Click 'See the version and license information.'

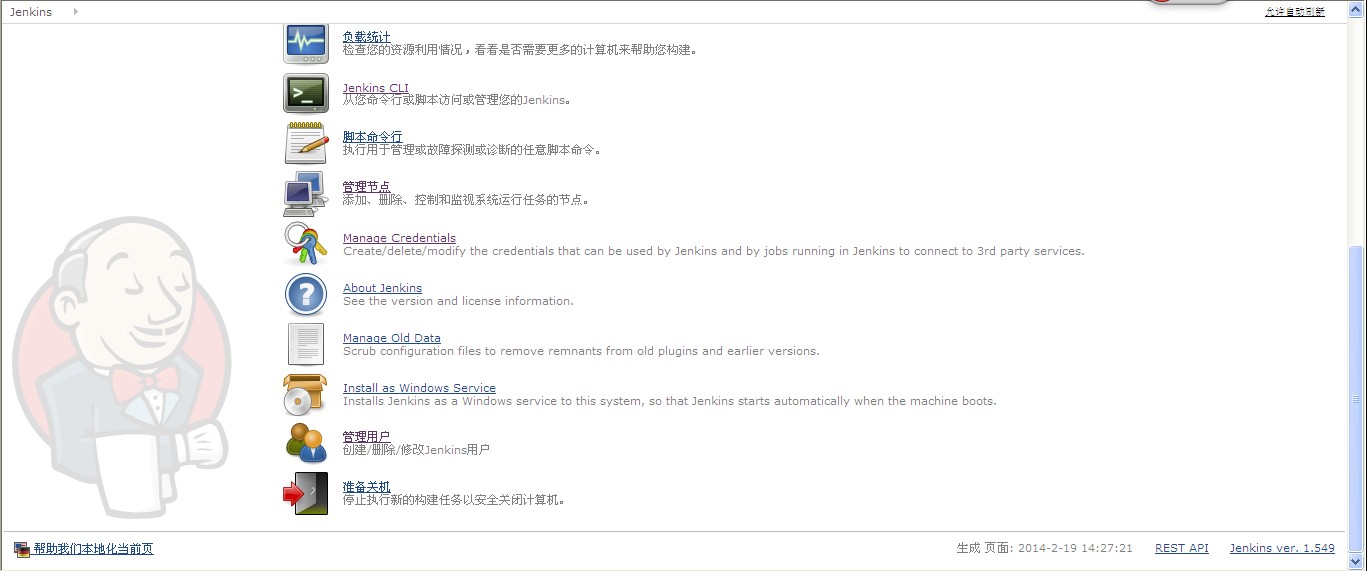458,301
